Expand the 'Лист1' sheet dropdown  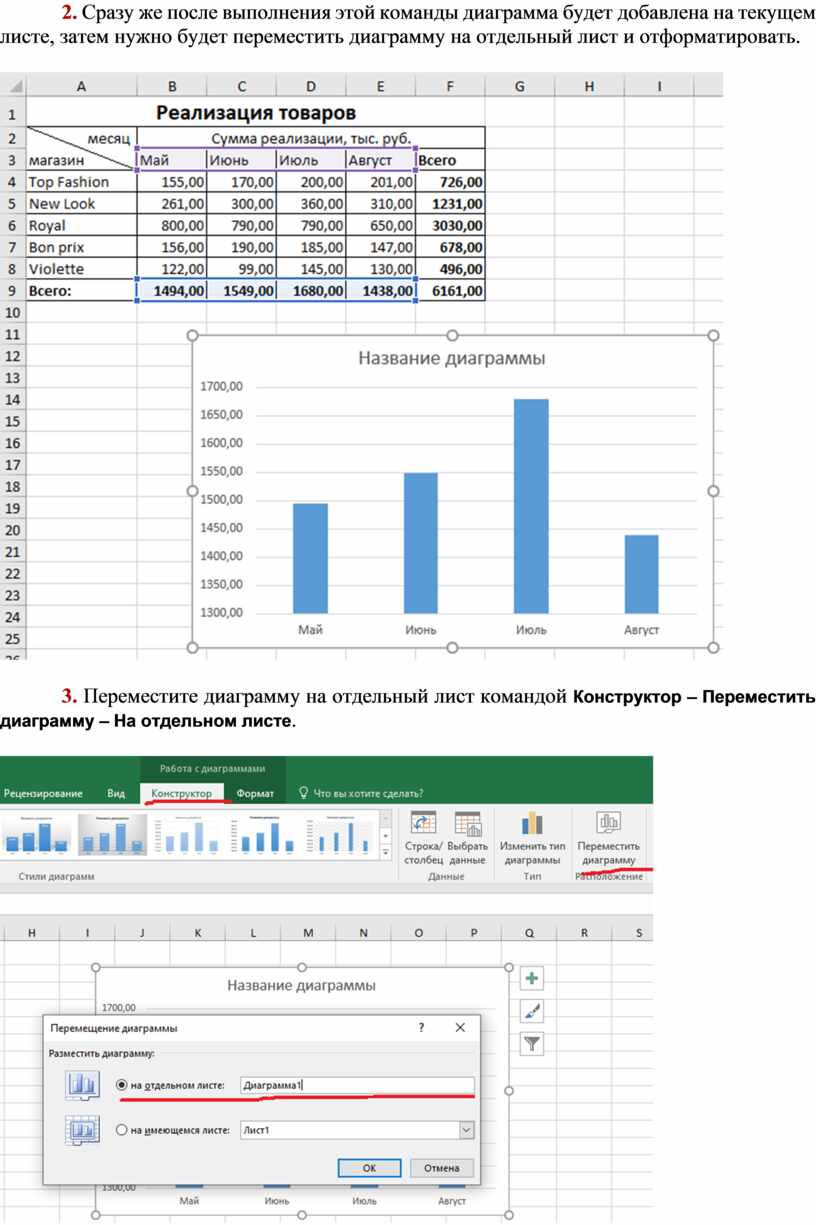[x=465, y=1130]
